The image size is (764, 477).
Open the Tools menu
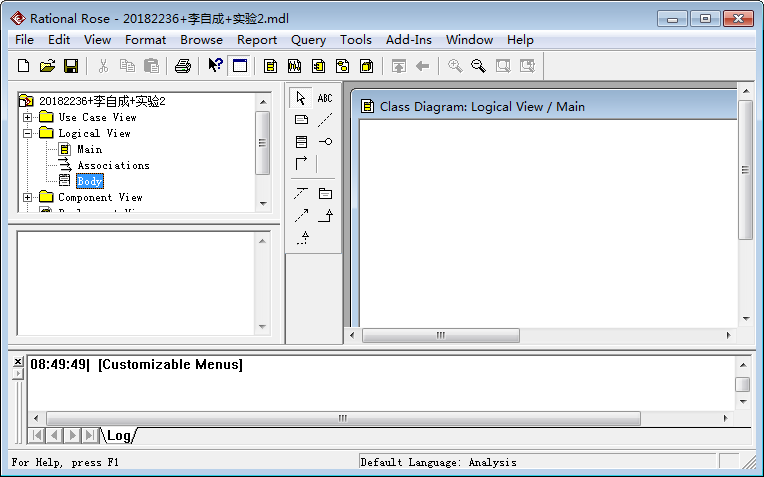[356, 40]
